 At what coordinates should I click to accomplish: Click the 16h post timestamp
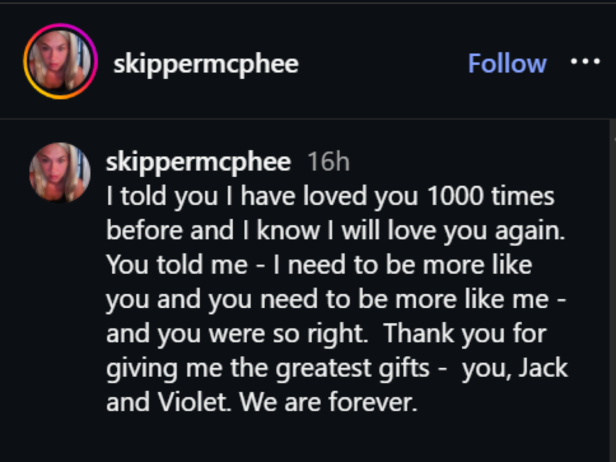tap(328, 162)
